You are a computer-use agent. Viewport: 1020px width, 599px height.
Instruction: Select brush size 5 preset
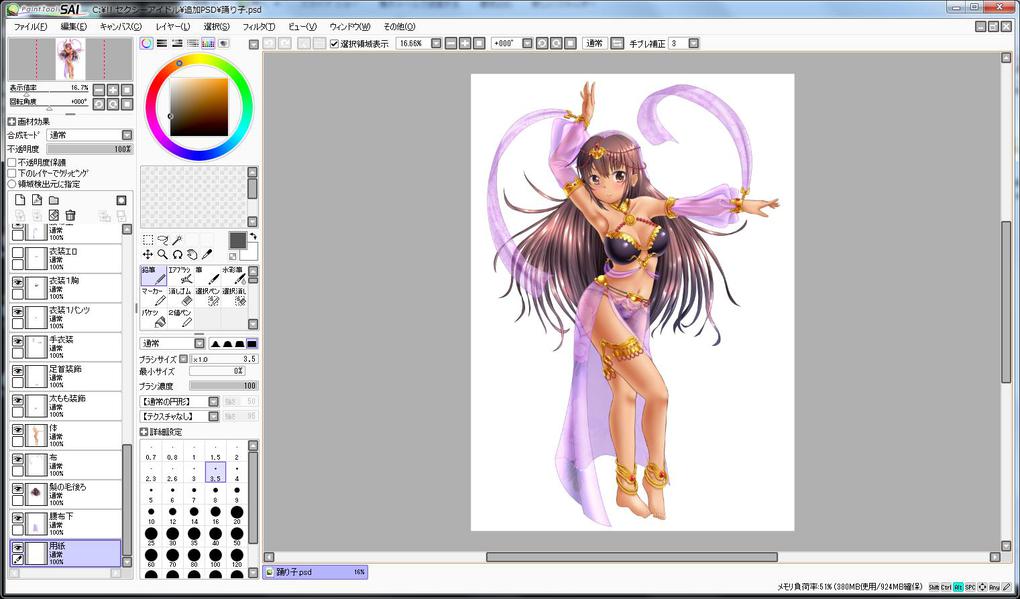click(x=151, y=494)
